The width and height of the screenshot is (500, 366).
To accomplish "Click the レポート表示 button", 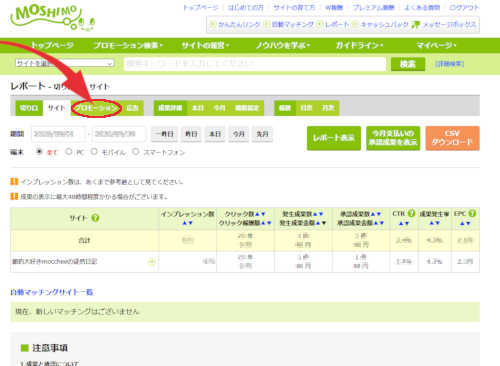I will (334, 138).
